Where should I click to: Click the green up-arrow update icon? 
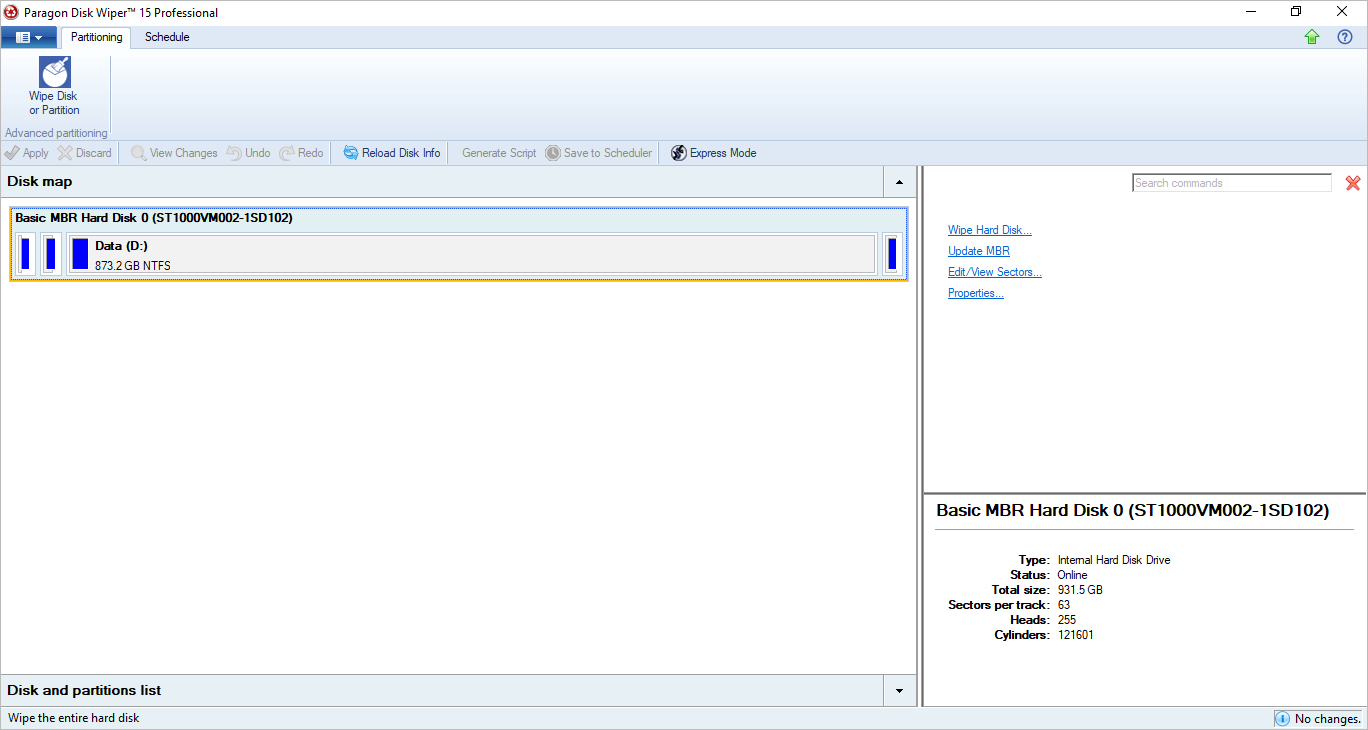pos(1312,37)
